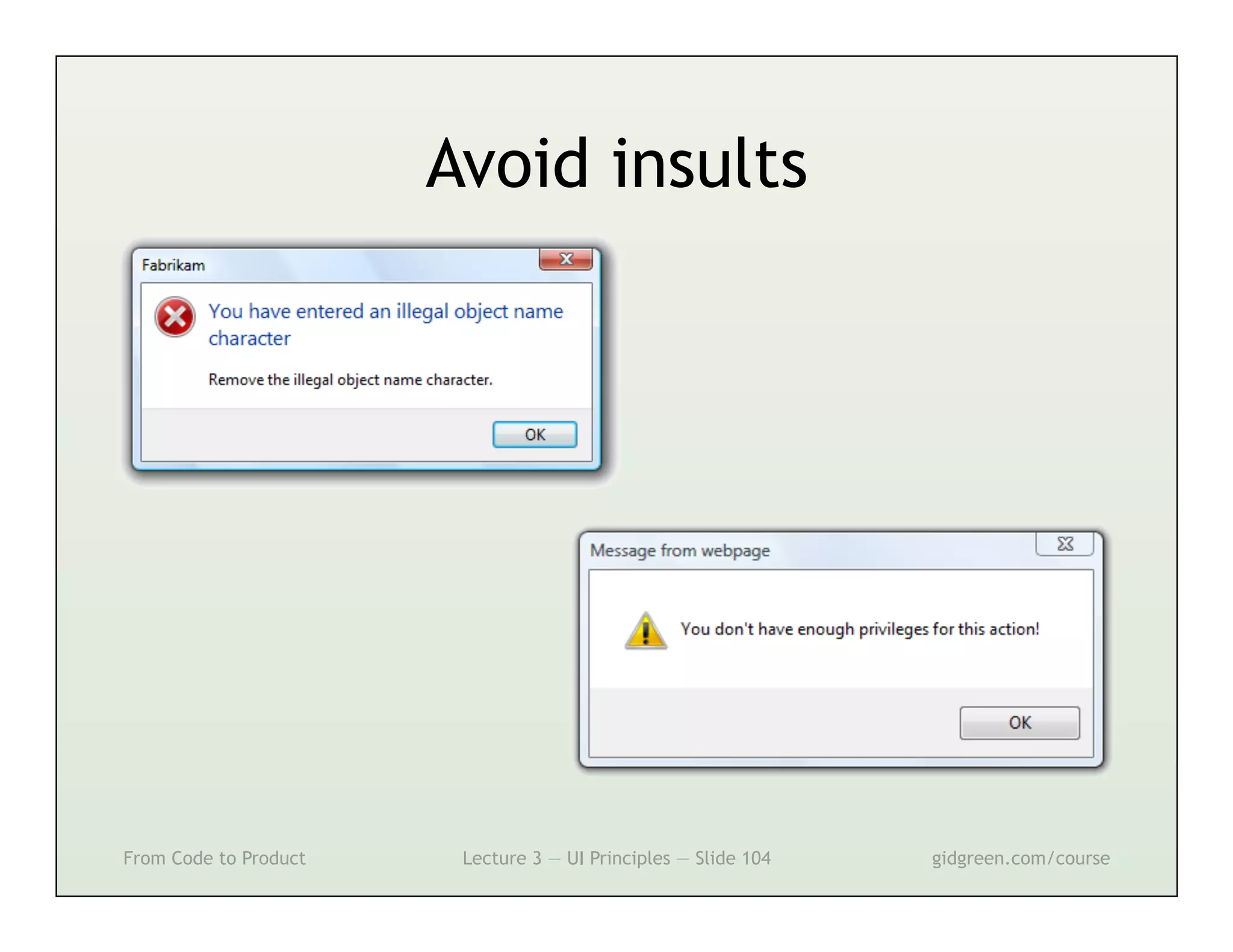Viewport: 1233px width, 952px height.
Task: Click the 'Fabrikam' title bar text
Action: [x=173, y=265]
